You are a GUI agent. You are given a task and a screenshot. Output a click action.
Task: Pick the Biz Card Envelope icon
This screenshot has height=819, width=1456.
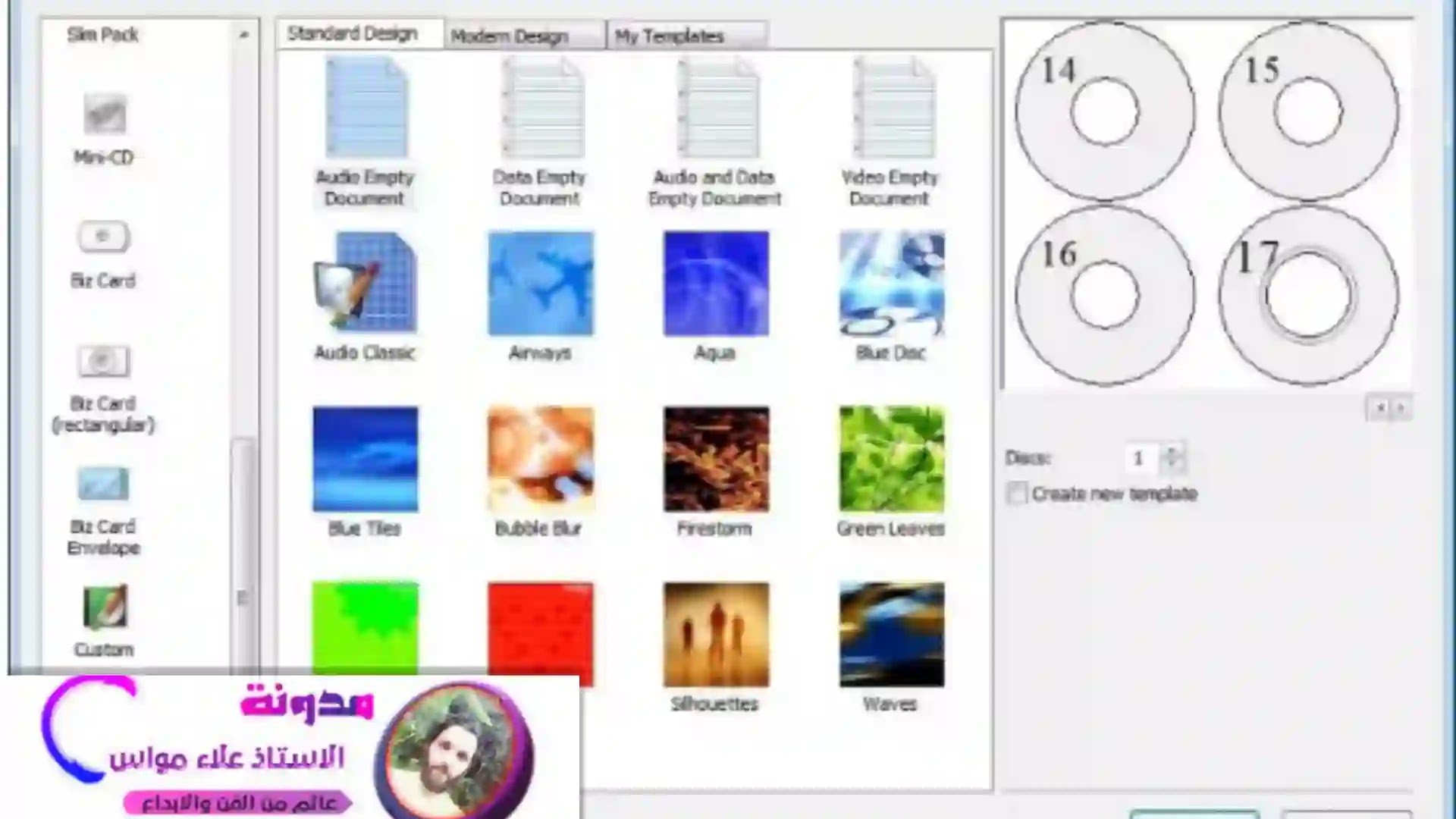(104, 485)
